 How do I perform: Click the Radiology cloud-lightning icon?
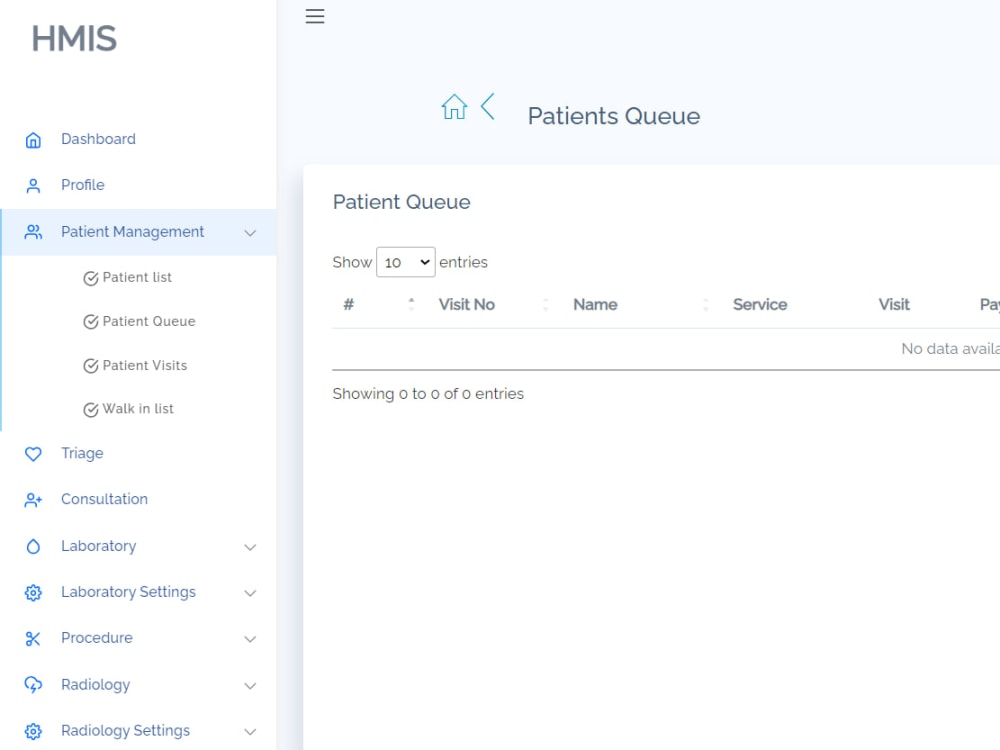coord(33,685)
